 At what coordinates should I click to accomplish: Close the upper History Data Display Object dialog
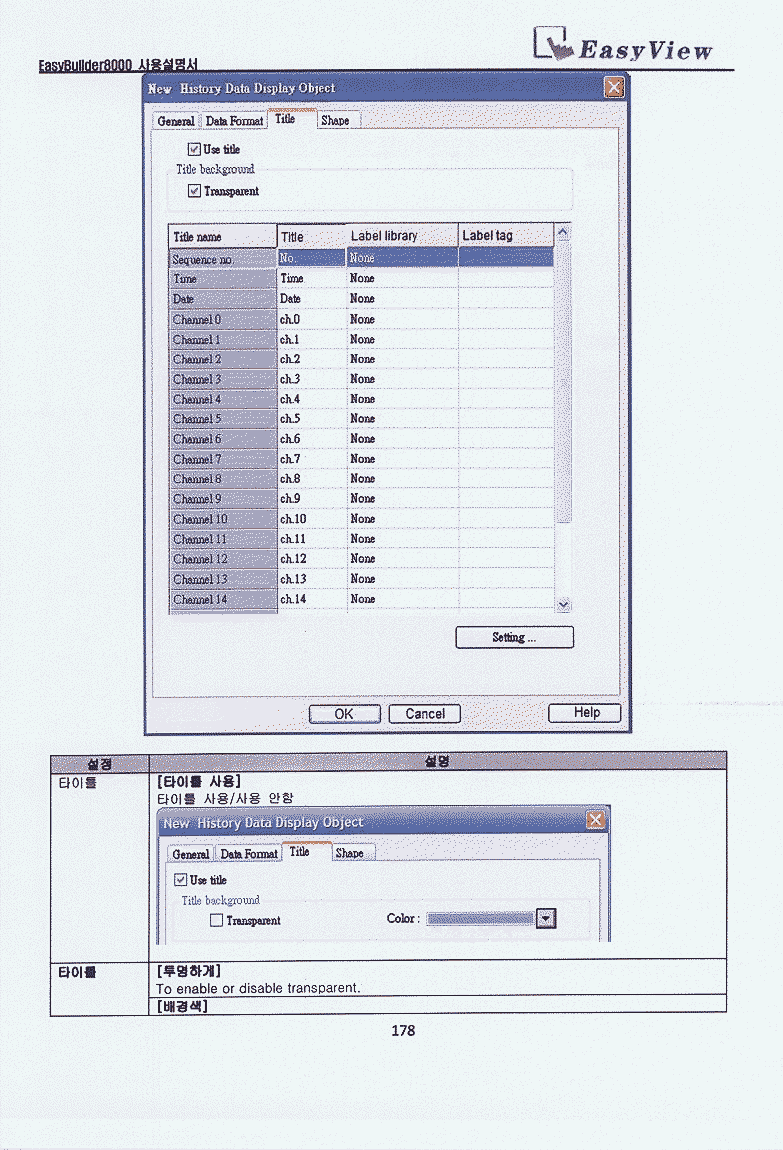[614, 87]
